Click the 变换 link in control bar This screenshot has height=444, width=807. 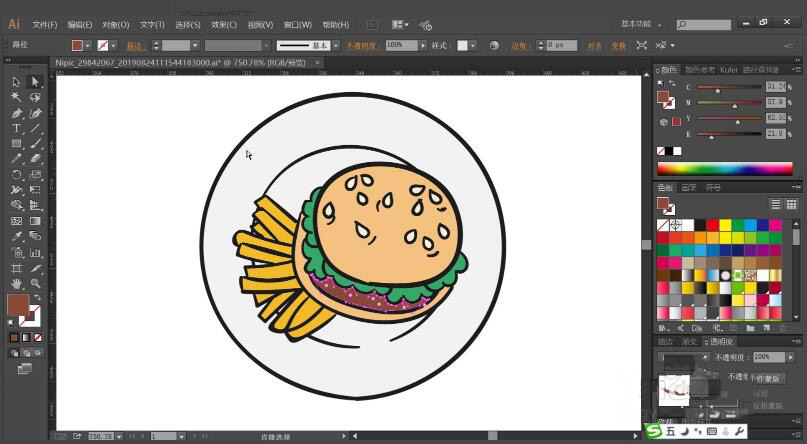tap(618, 46)
